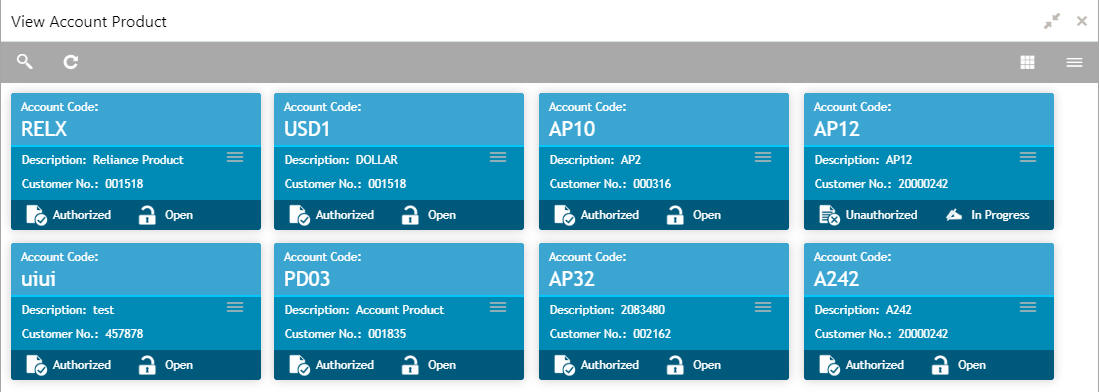Collapse the View Account Product window
The height and width of the screenshot is (392, 1099).
click(x=1051, y=21)
